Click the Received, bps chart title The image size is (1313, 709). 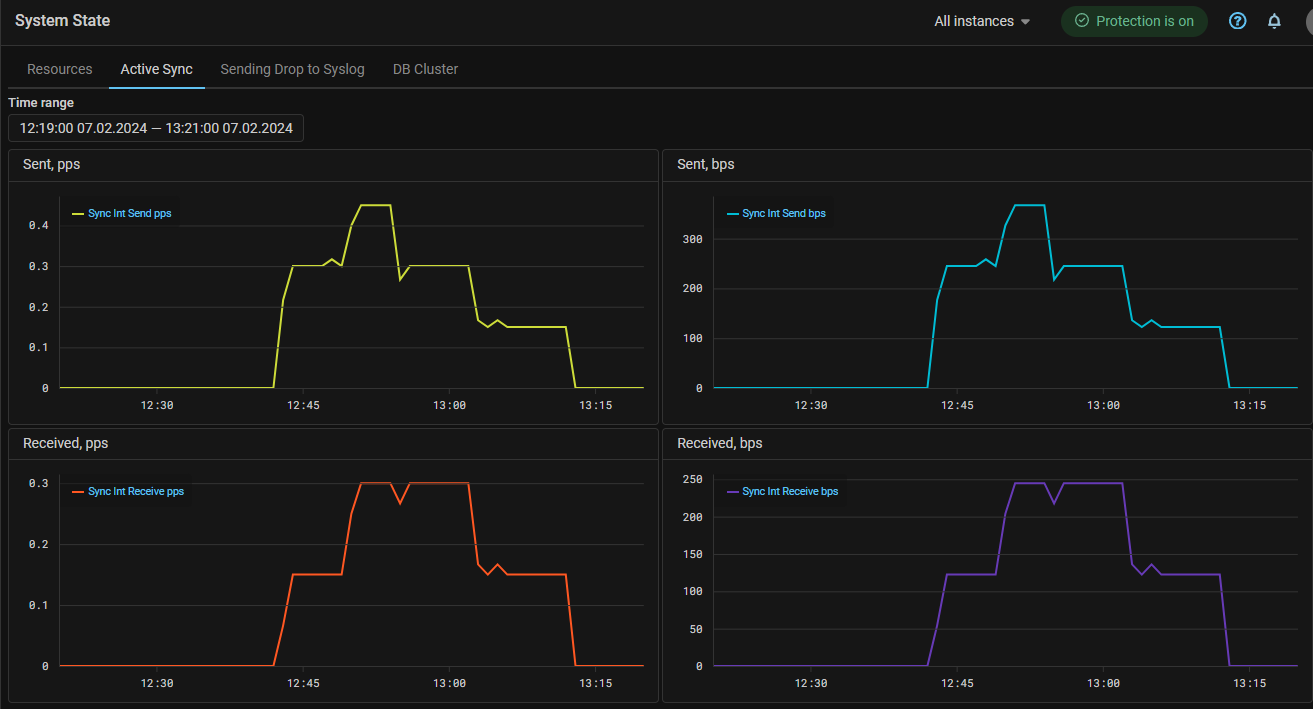point(719,443)
